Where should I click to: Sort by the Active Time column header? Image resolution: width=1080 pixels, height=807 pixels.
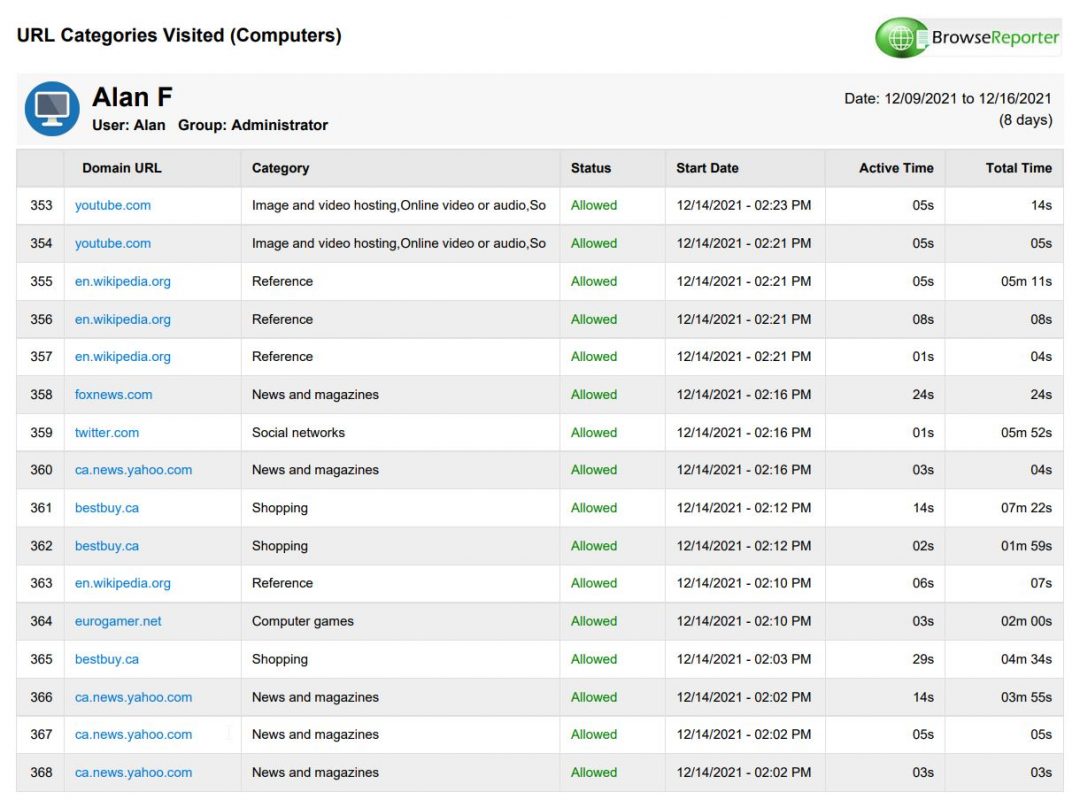[x=895, y=168]
